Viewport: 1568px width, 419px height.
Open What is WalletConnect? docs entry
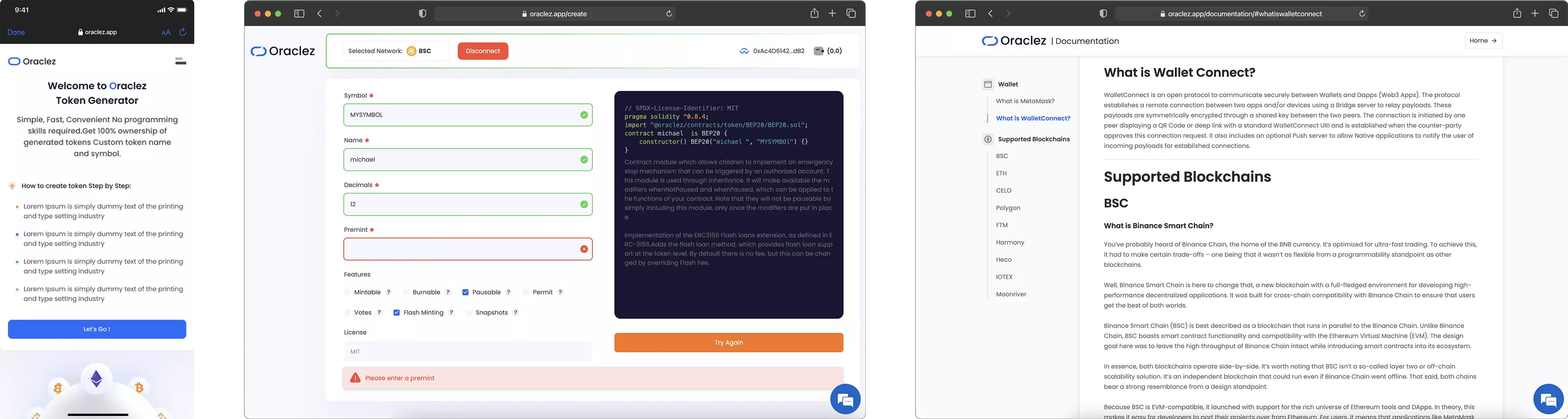(x=1033, y=119)
